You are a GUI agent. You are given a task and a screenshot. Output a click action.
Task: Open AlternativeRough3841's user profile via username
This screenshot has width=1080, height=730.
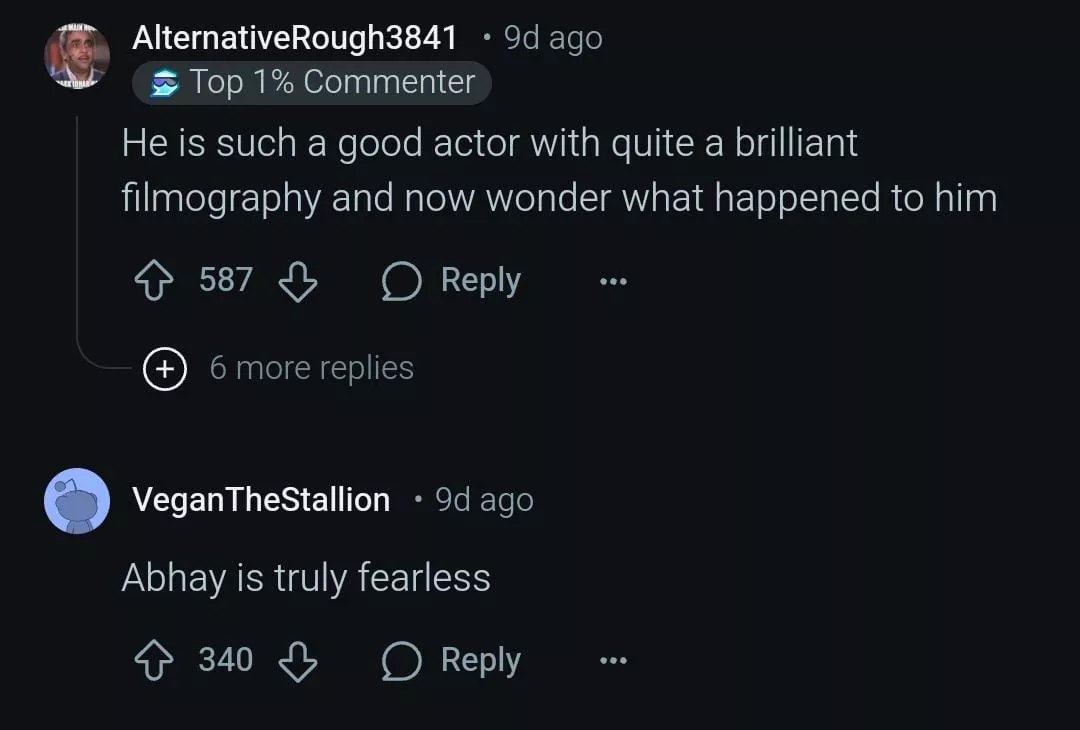click(295, 38)
